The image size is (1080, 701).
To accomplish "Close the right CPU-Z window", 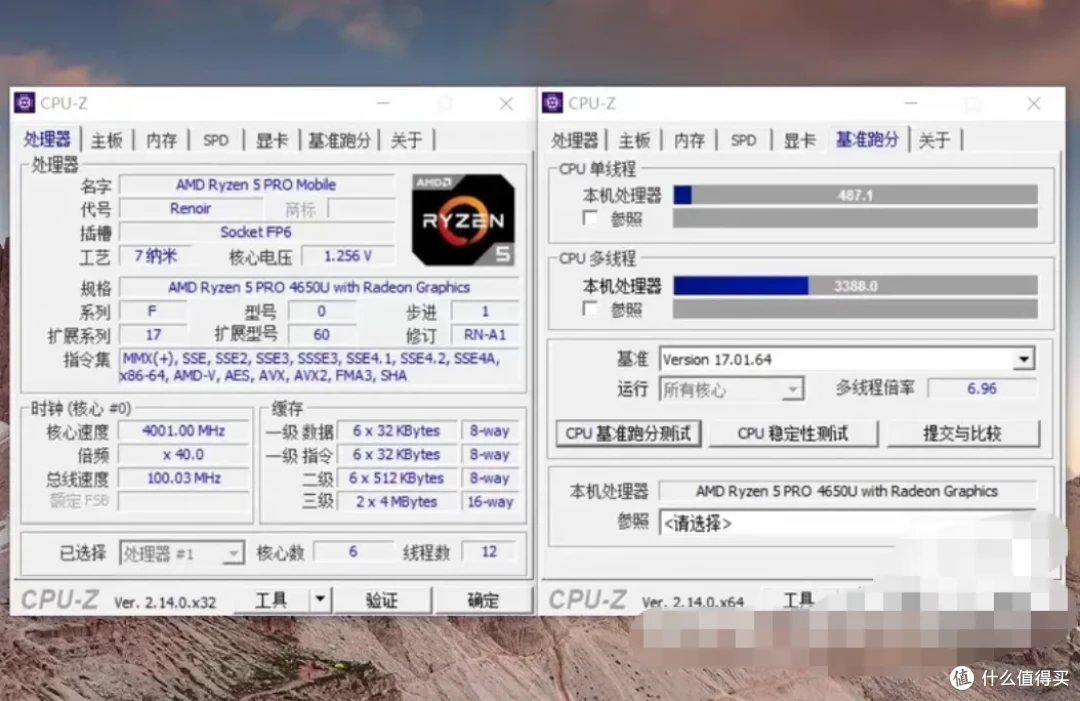I will point(1034,103).
